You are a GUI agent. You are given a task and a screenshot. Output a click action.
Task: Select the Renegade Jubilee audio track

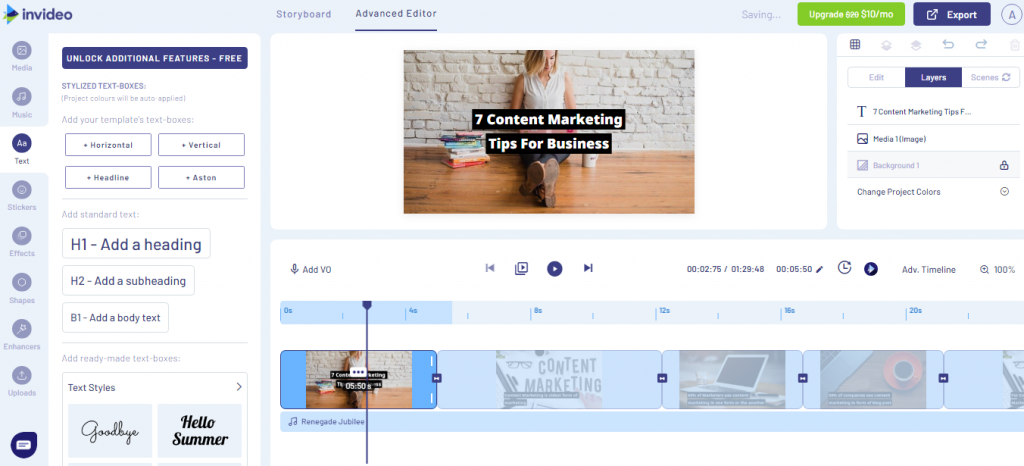(x=652, y=422)
